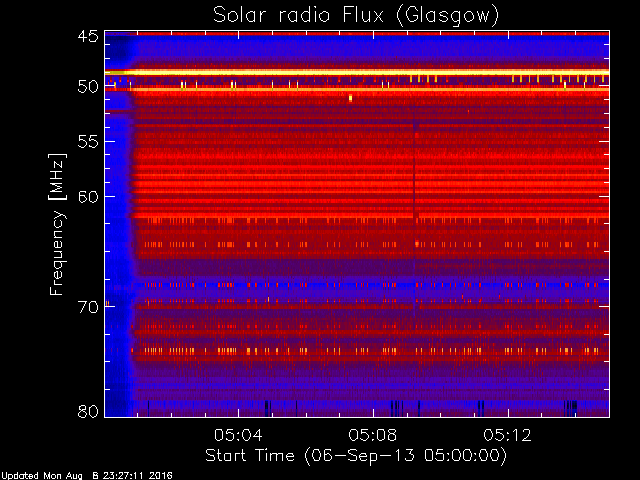Click the plot title 'Solar radio Flux (Glasgow)'

[356, 16]
